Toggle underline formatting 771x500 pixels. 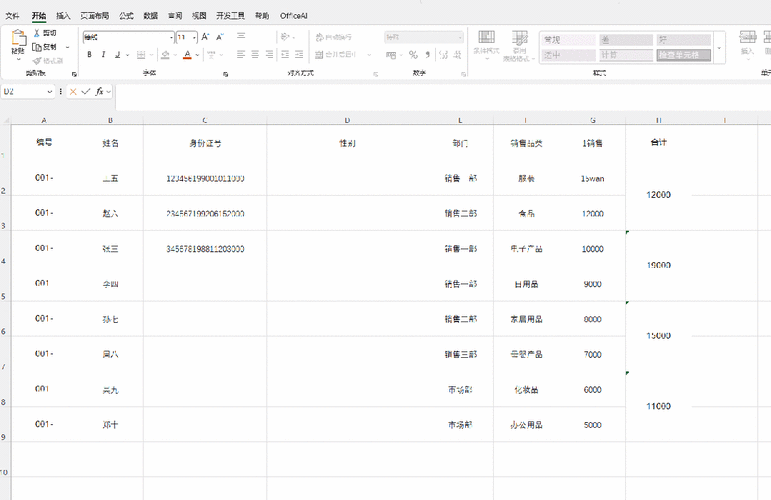117,55
